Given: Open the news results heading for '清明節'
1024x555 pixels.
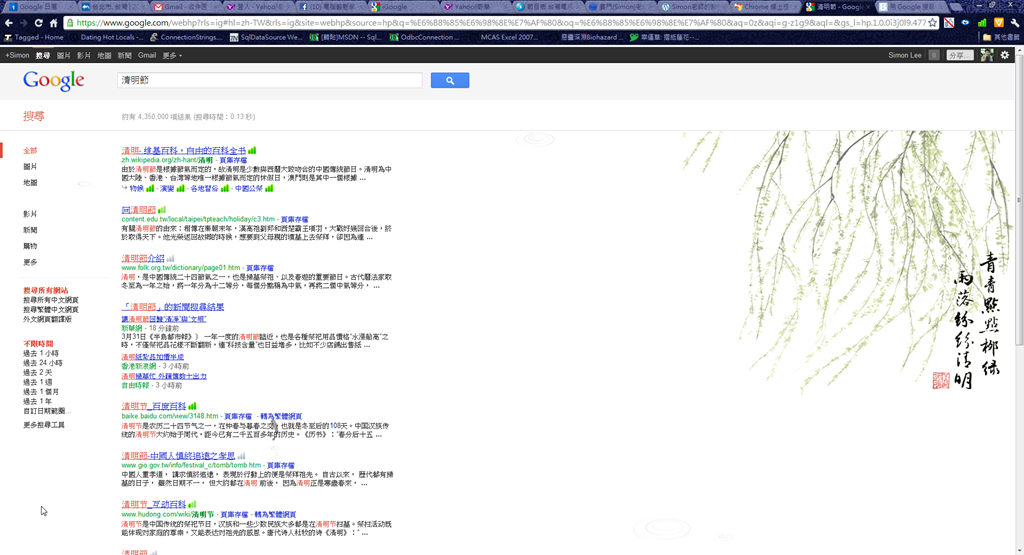Looking at the screenshot, I should coord(172,307).
